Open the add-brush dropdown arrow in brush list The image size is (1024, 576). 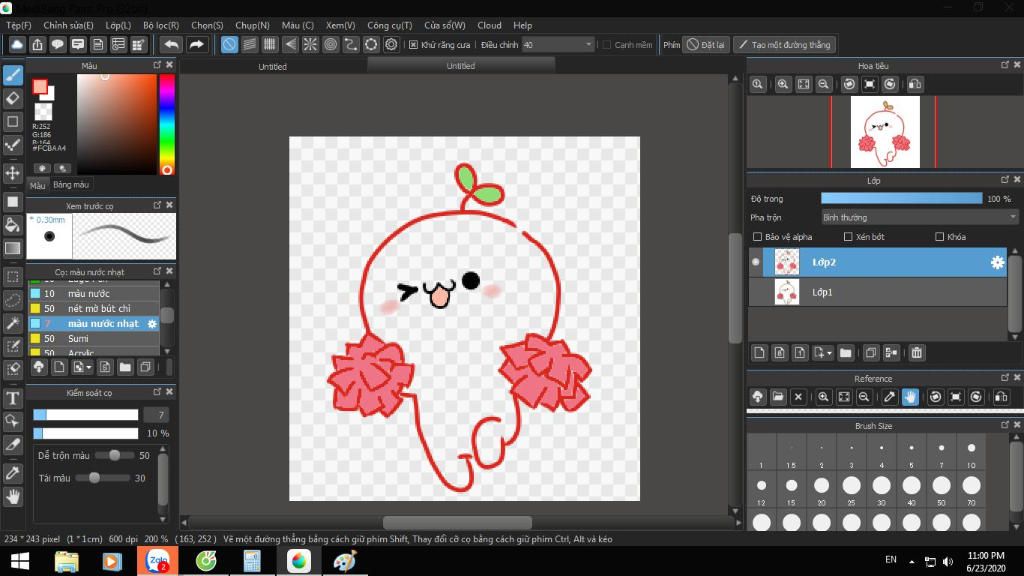(x=89, y=368)
